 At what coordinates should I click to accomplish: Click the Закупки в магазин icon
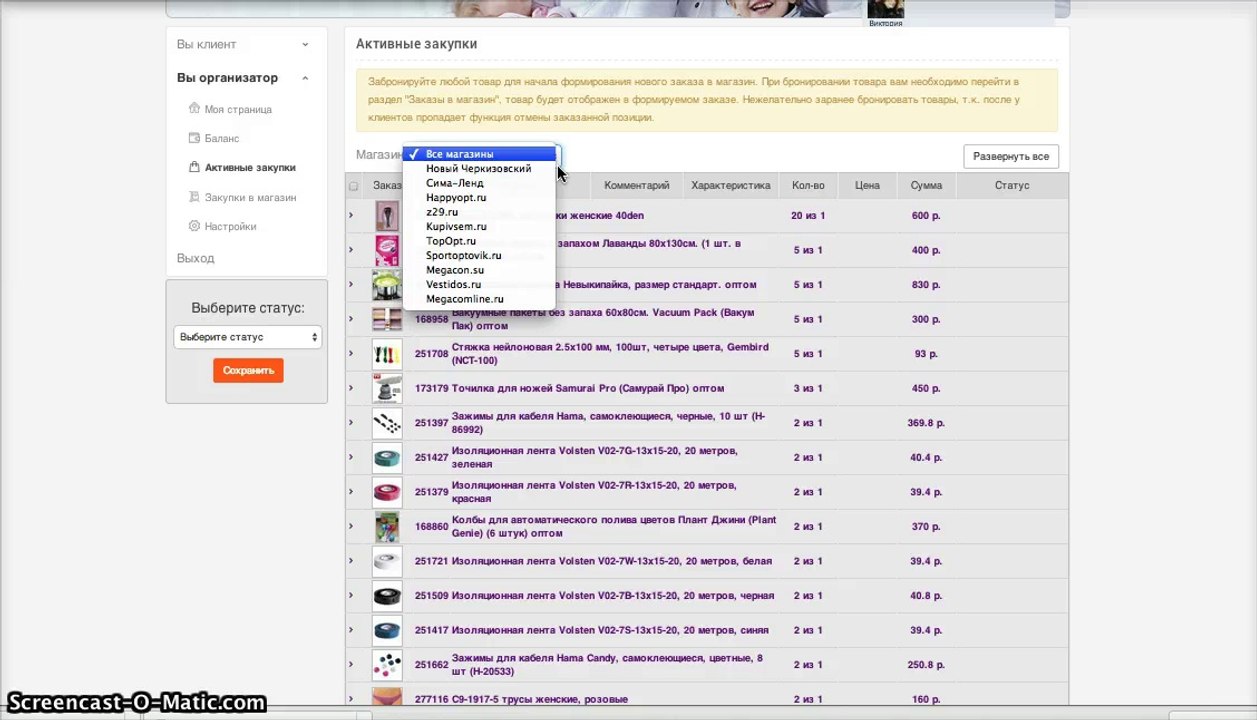pos(195,197)
